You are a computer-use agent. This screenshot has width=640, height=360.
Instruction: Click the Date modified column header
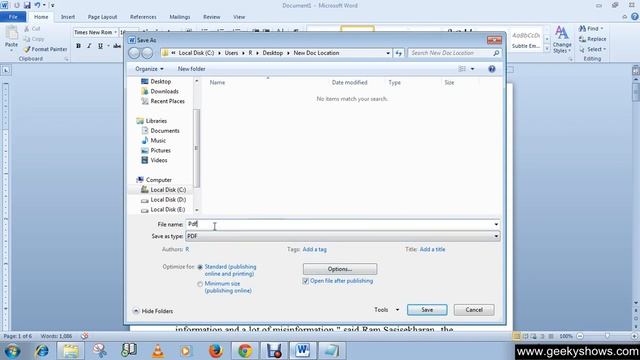(x=349, y=82)
